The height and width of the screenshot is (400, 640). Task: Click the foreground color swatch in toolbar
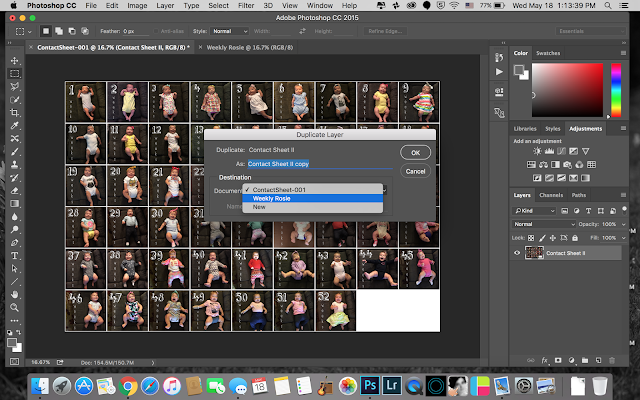tap(12, 343)
